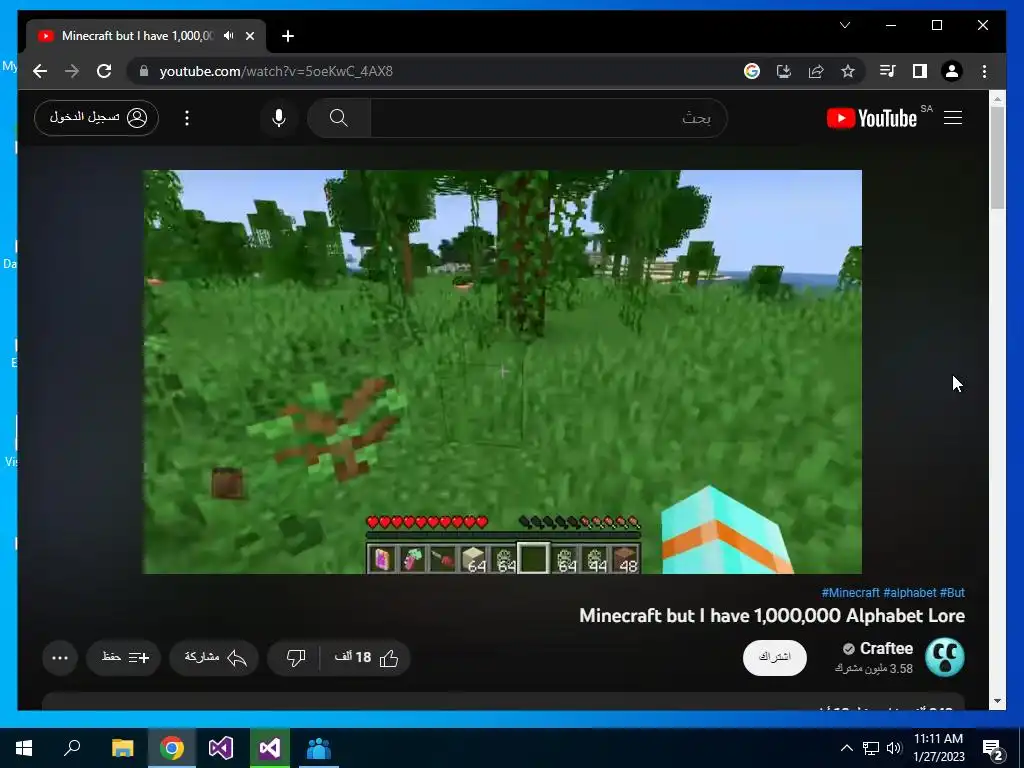Open the media control icon in Chrome toolbar
Image resolution: width=1024 pixels, height=768 pixels.
pyautogui.click(x=888, y=71)
